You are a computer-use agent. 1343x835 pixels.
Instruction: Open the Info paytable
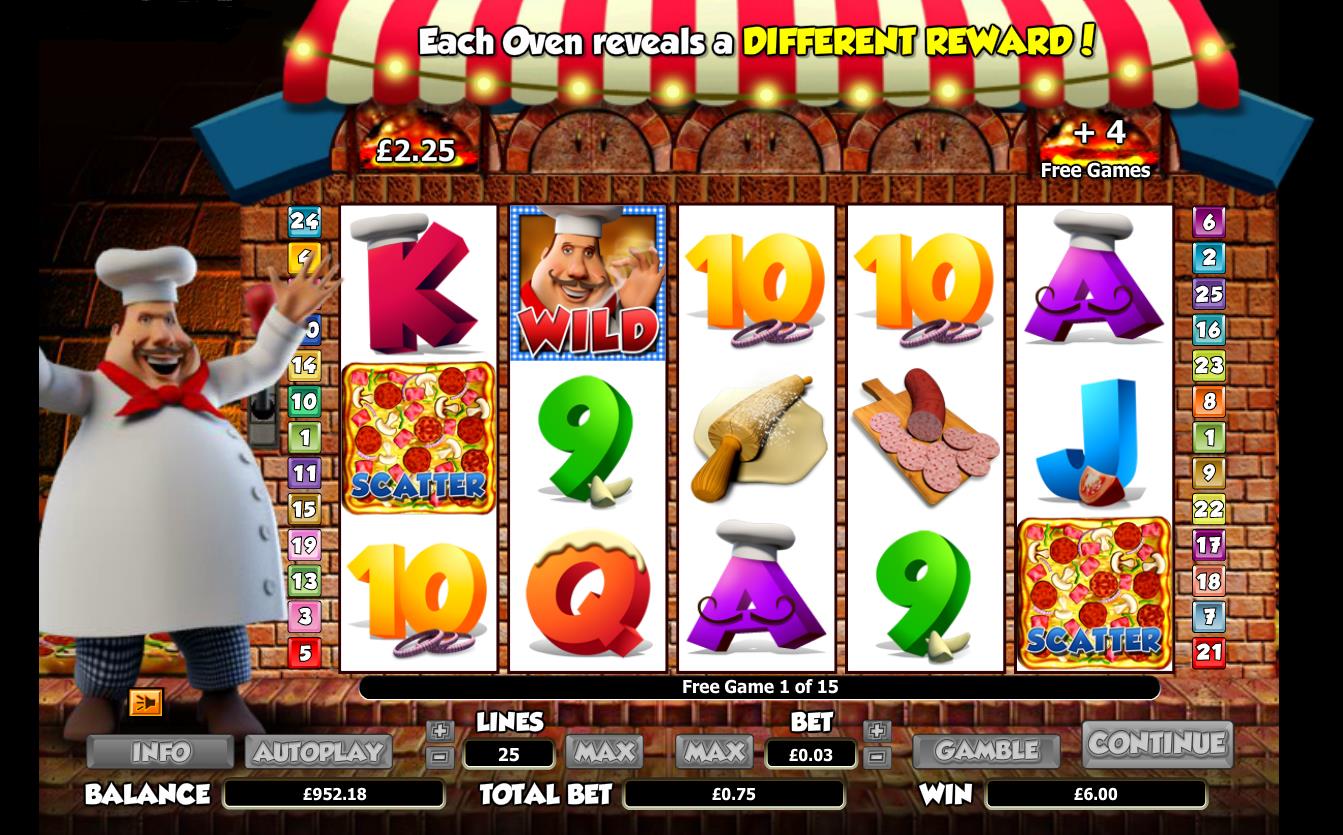pyautogui.click(x=160, y=751)
